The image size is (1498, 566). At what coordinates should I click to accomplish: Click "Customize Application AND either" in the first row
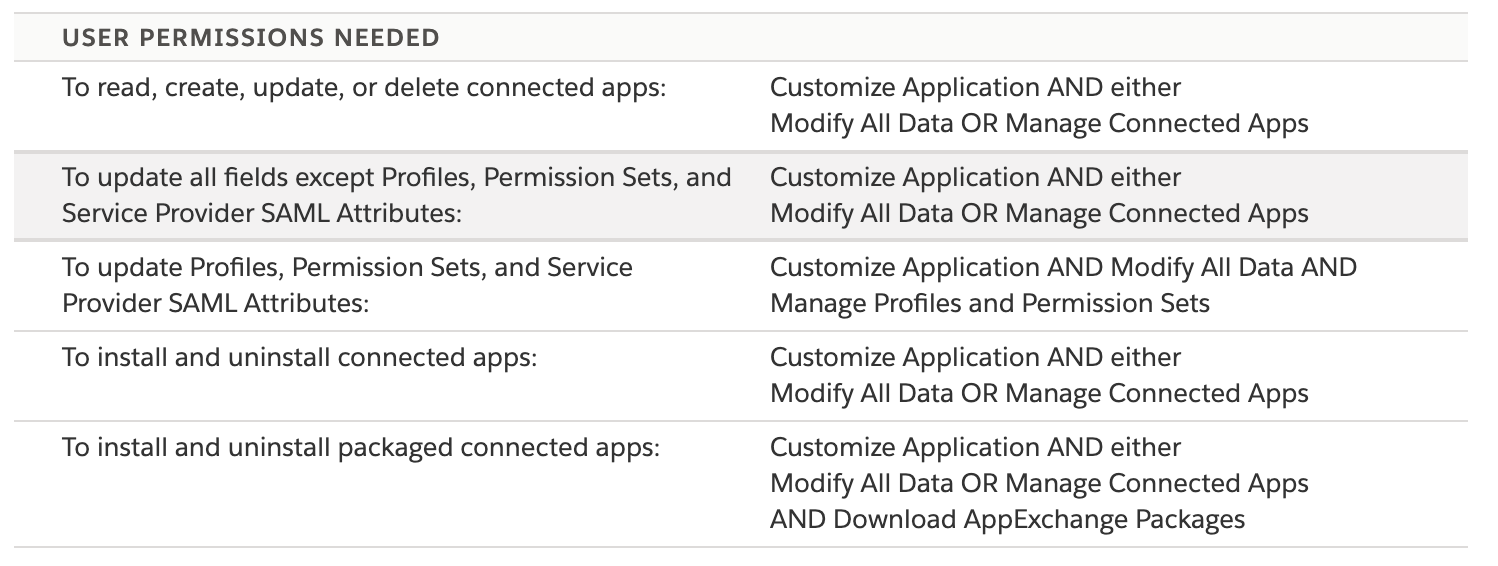tap(975, 88)
